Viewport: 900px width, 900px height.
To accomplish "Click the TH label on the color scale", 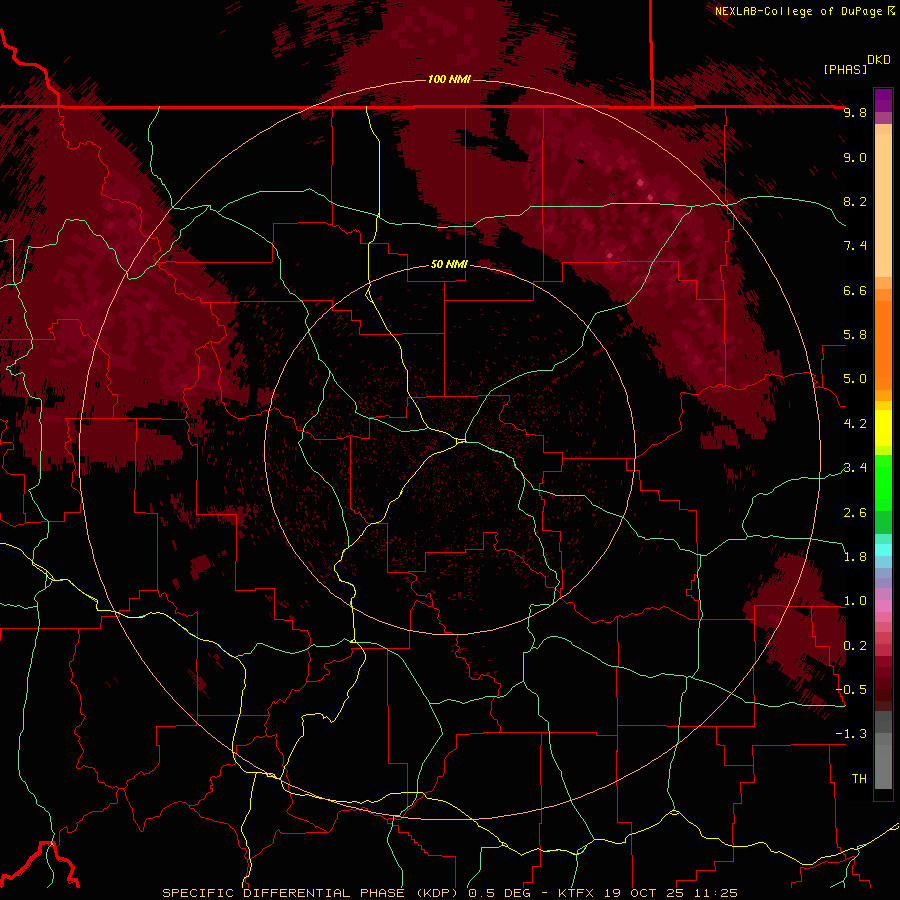I will tap(859, 779).
